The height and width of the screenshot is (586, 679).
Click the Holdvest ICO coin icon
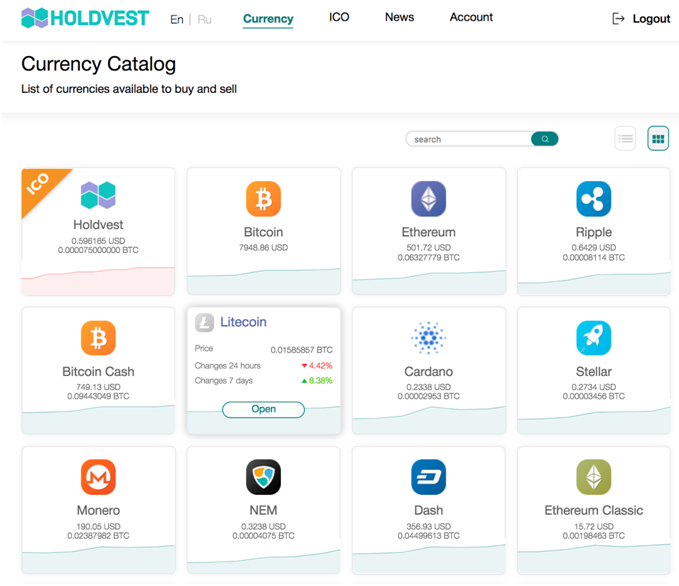click(x=98, y=195)
